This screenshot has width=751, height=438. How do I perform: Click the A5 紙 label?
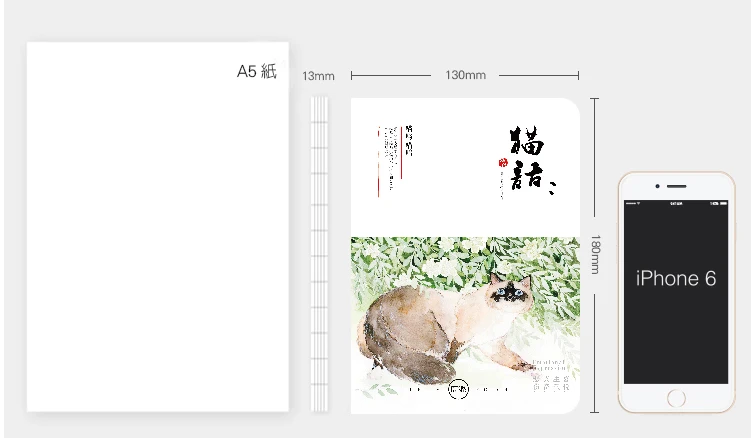click(x=257, y=71)
